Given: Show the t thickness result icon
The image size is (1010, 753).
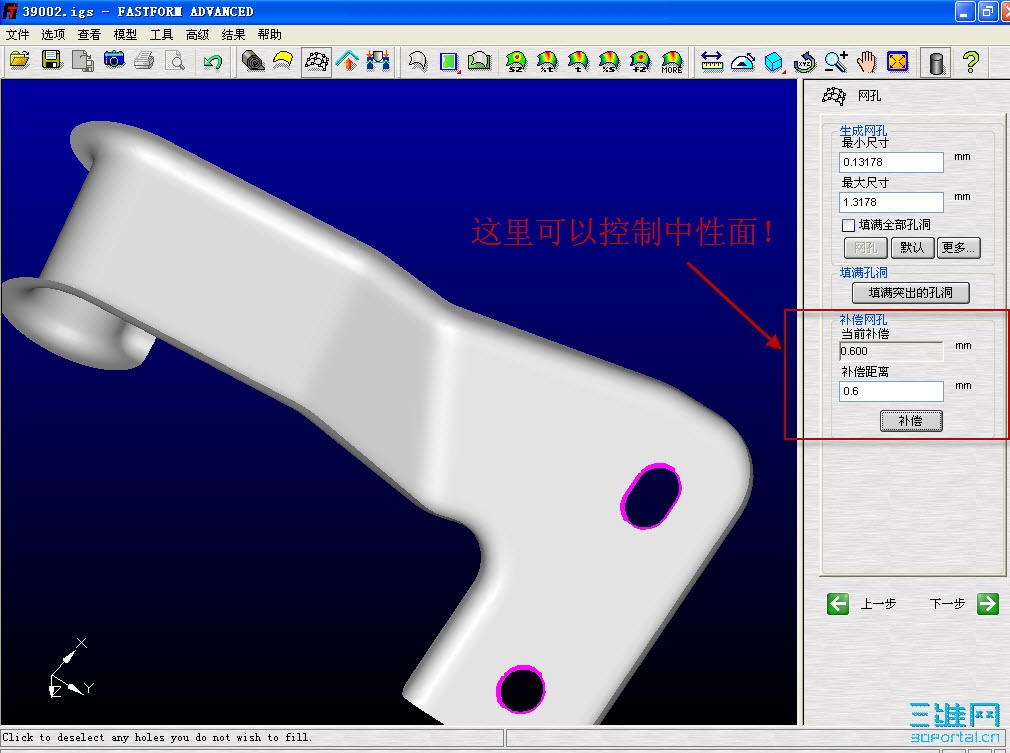Looking at the screenshot, I should click(578, 61).
